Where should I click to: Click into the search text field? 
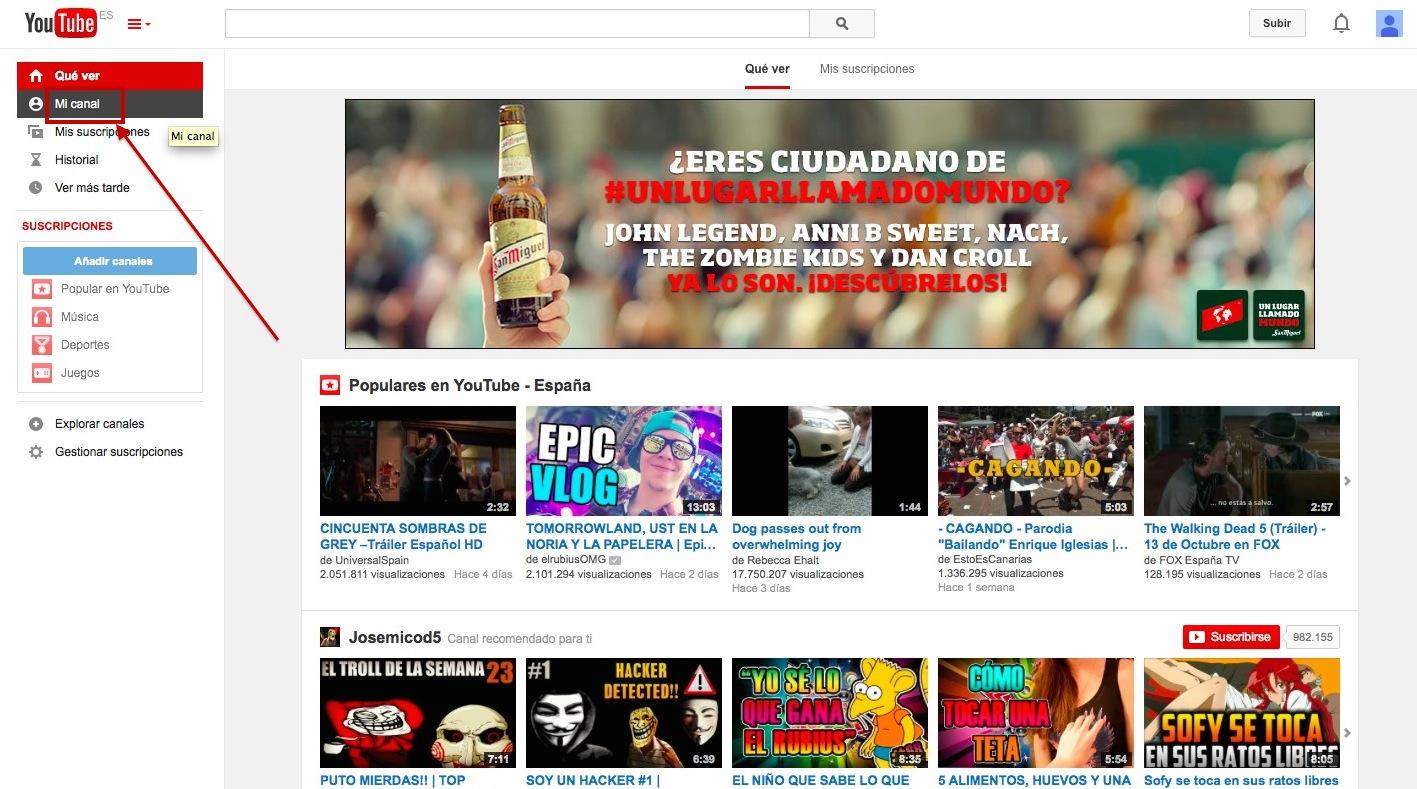coord(516,24)
